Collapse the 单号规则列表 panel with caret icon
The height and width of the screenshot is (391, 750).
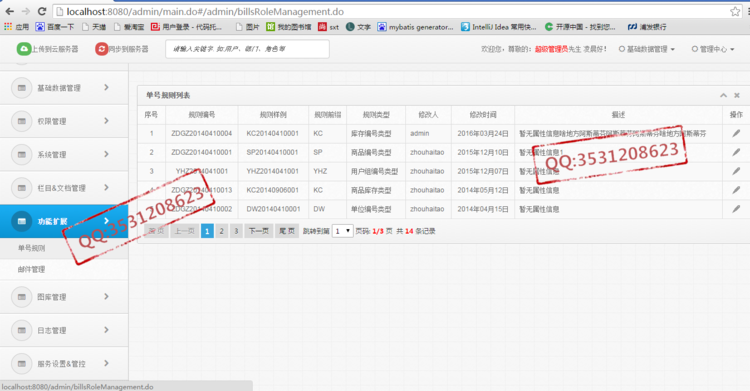(x=724, y=95)
